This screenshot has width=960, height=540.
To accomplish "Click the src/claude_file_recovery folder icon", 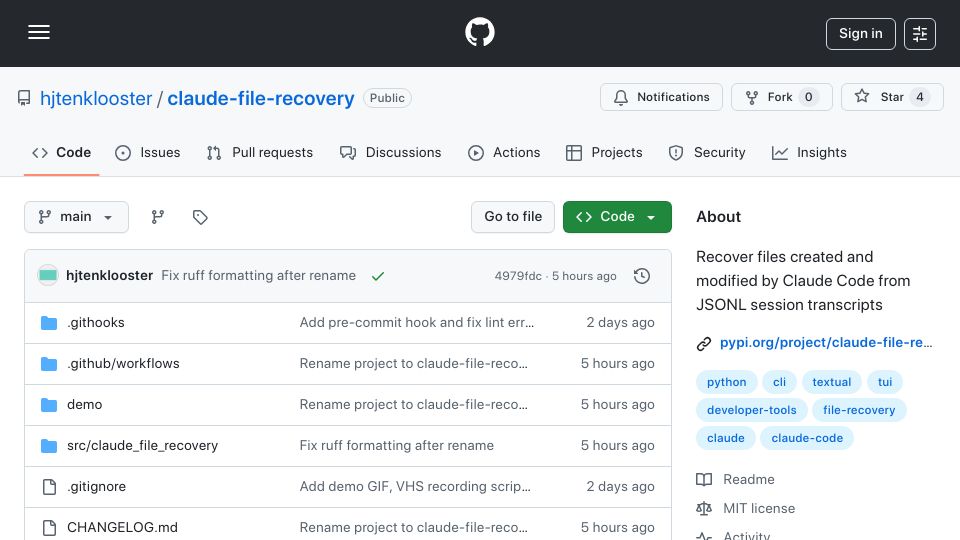I will point(49,446).
